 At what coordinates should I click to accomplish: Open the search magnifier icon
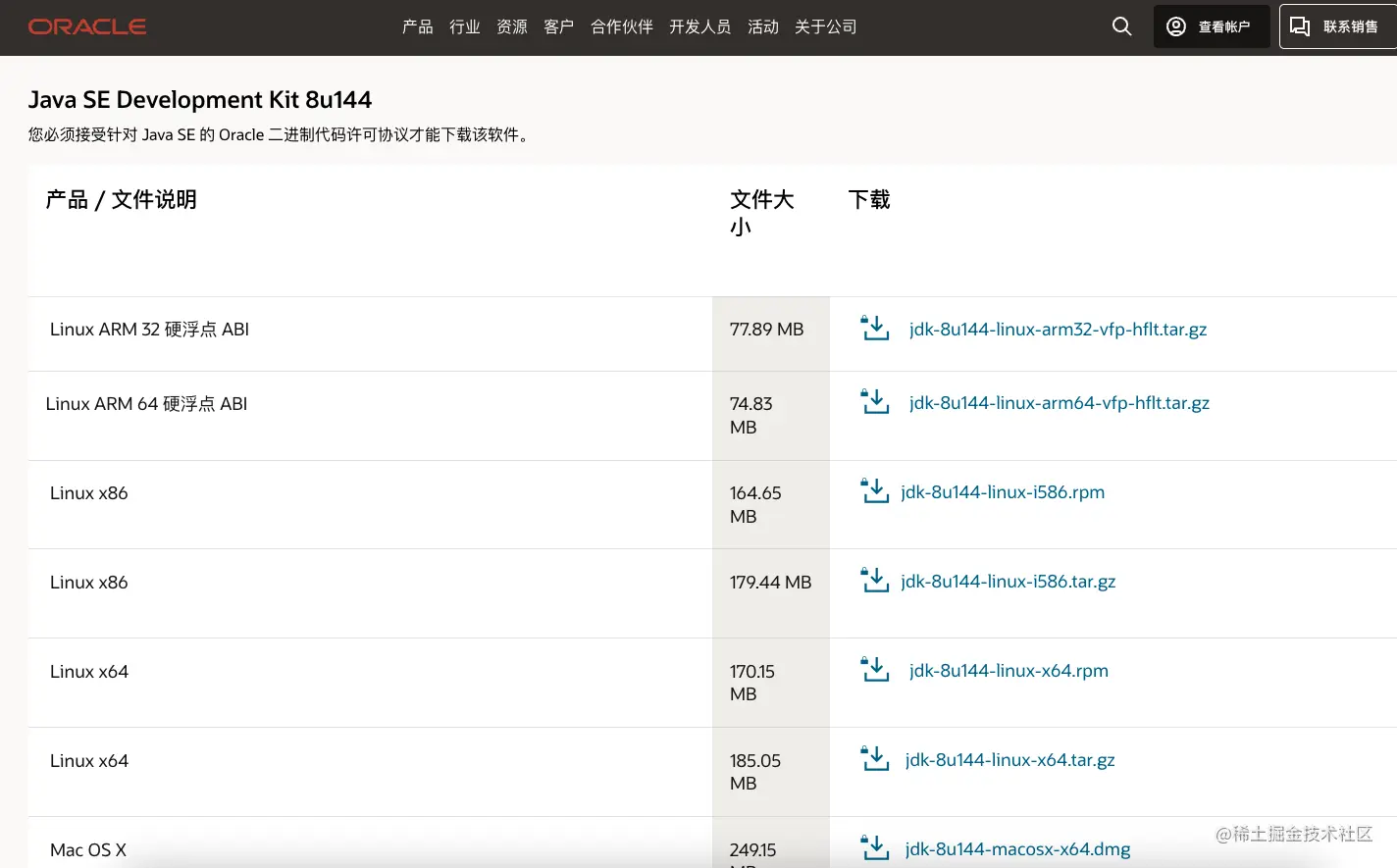tap(1121, 26)
